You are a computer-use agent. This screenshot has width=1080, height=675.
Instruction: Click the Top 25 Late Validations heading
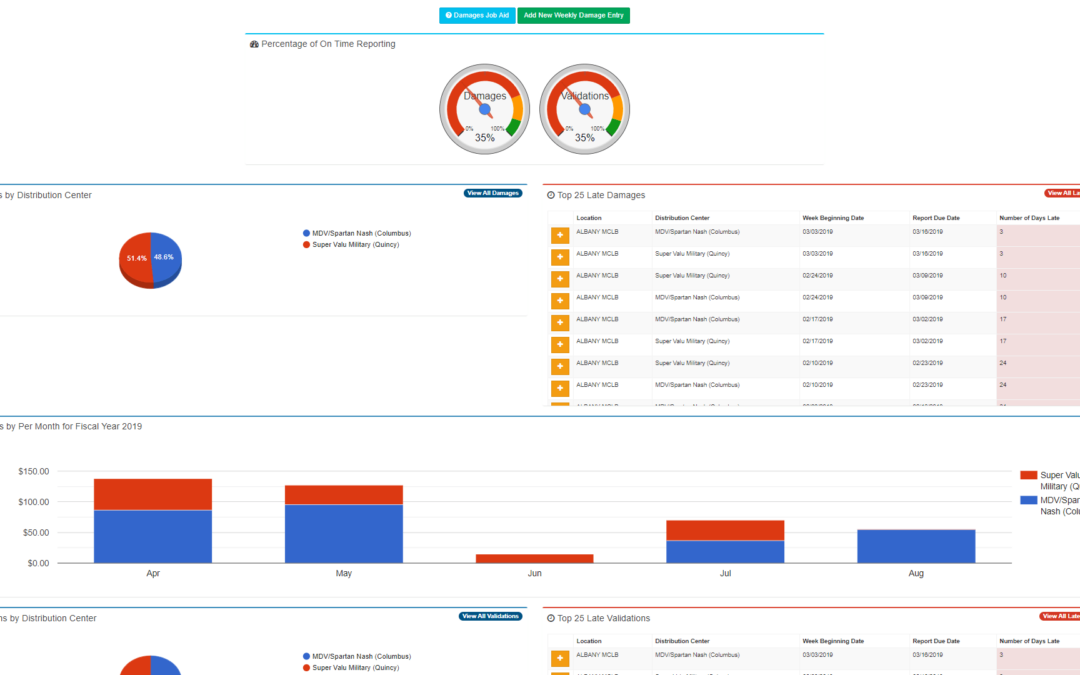603,619
